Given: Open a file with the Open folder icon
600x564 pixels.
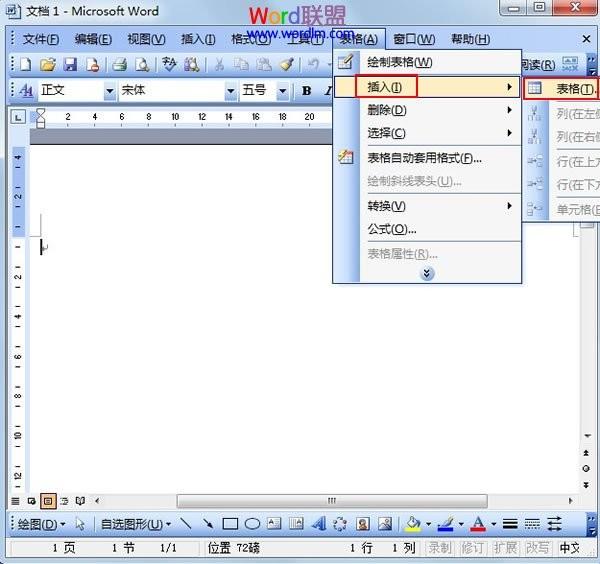Looking at the screenshot, I should coord(47,65).
